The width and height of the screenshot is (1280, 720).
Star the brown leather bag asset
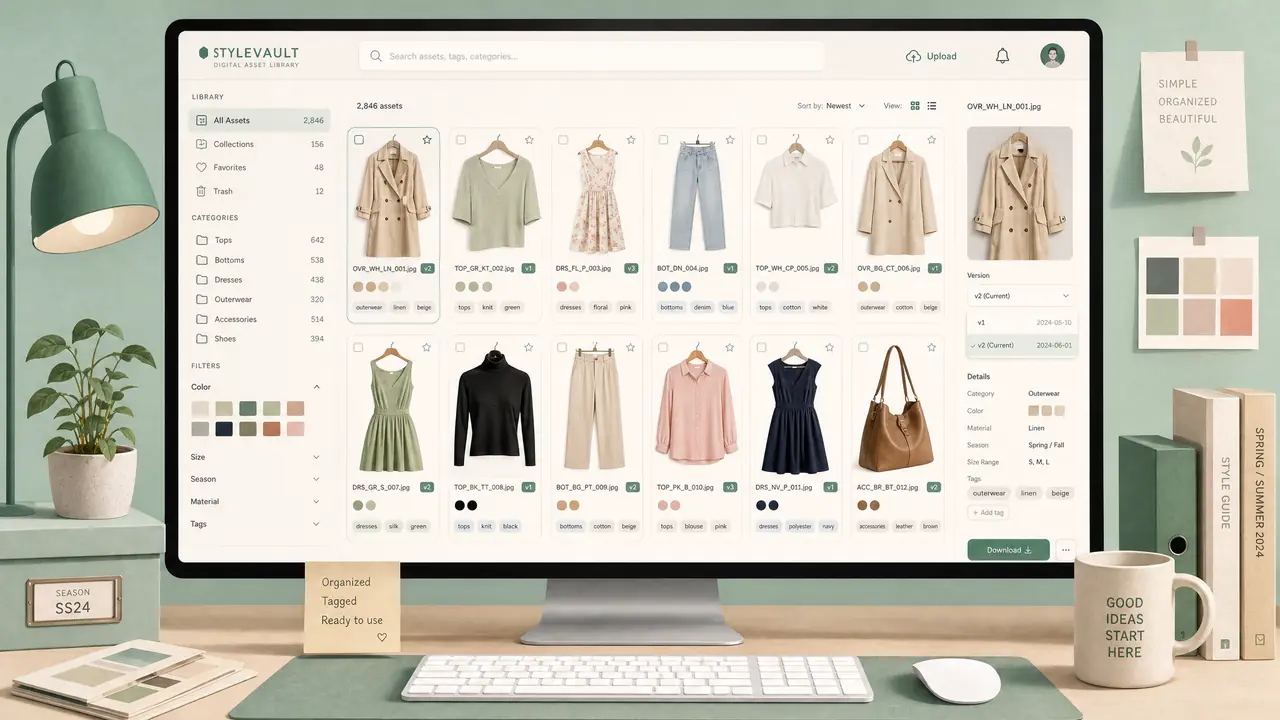[x=932, y=347]
